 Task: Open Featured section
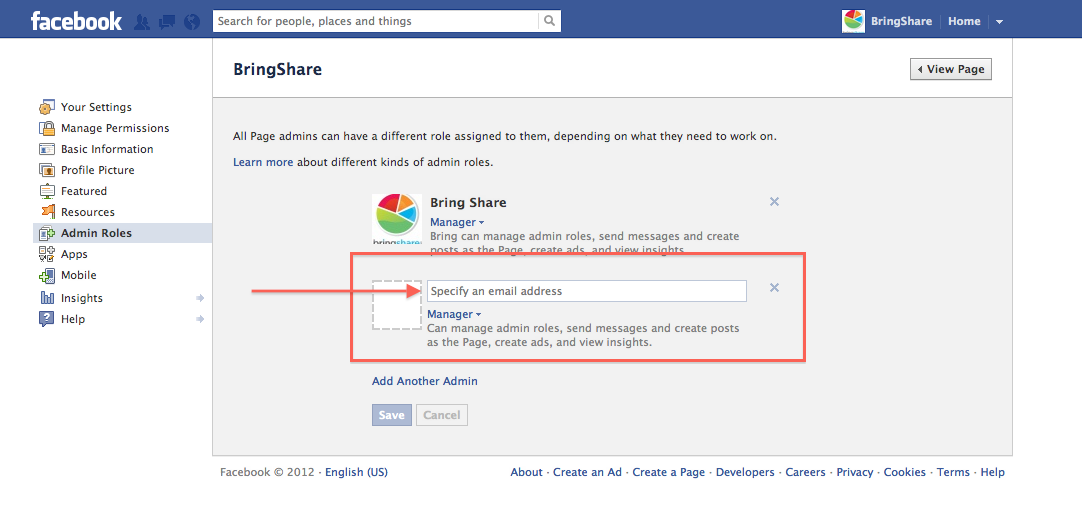(x=83, y=191)
